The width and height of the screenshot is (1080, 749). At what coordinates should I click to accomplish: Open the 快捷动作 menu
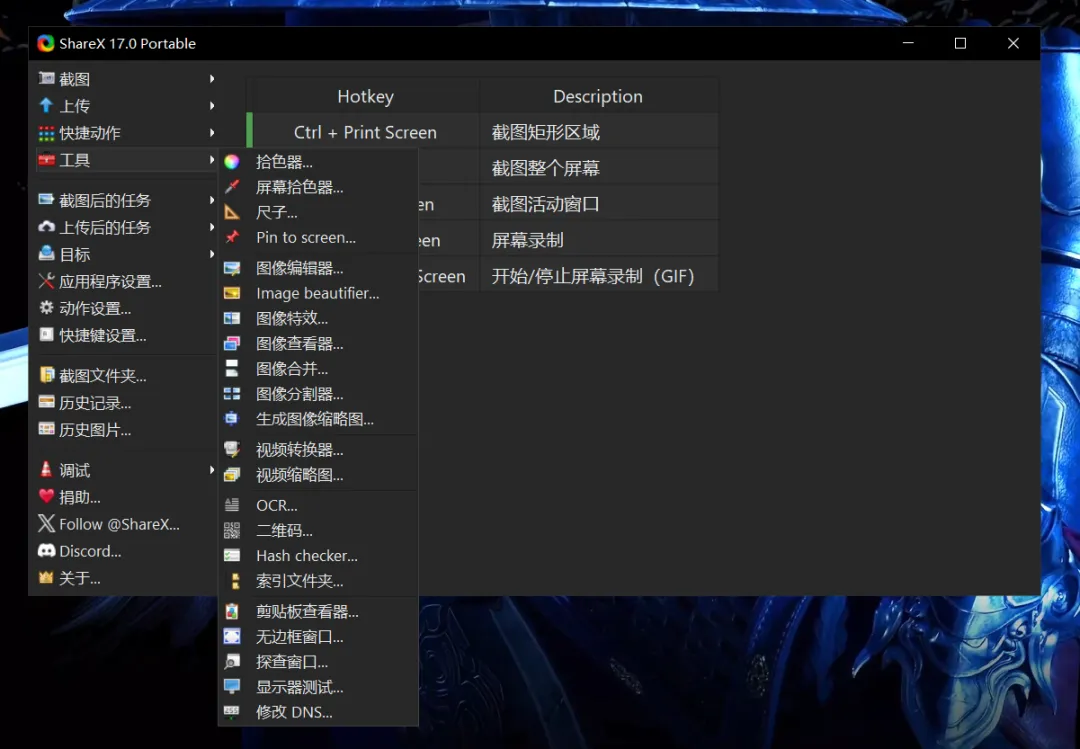tap(127, 132)
